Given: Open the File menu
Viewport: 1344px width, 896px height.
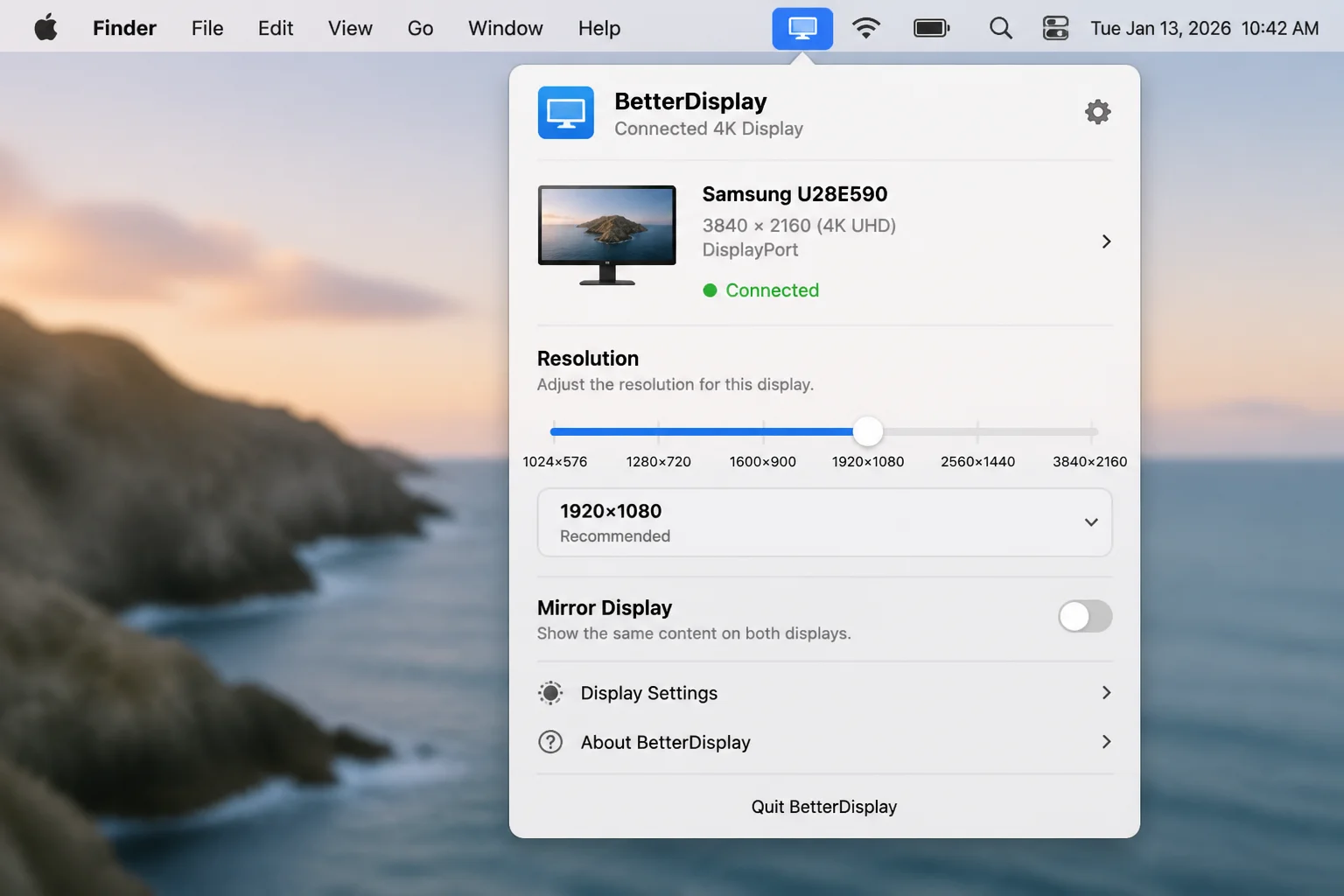Looking at the screenshot, I should (207, 28).
